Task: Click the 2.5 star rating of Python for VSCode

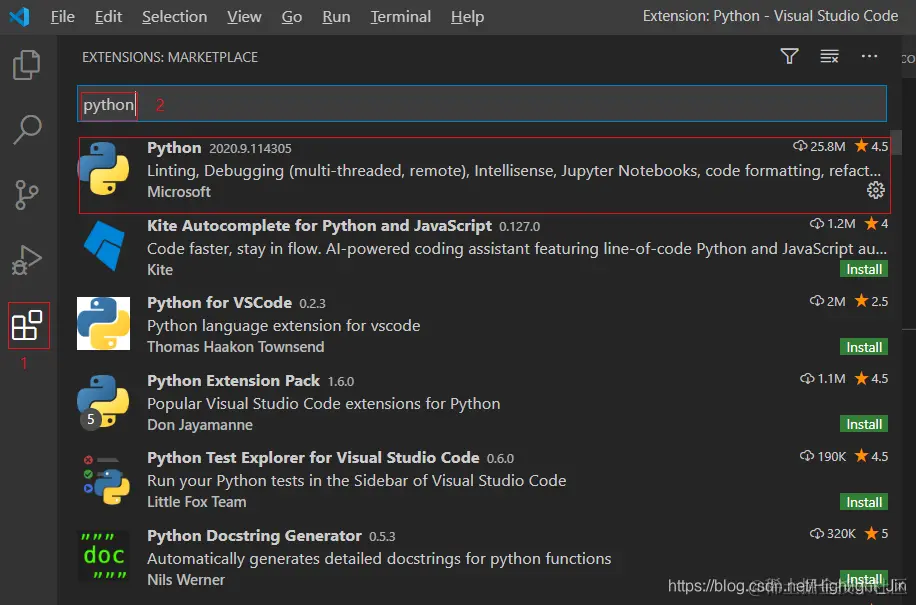Action: (x=872, y=301)
